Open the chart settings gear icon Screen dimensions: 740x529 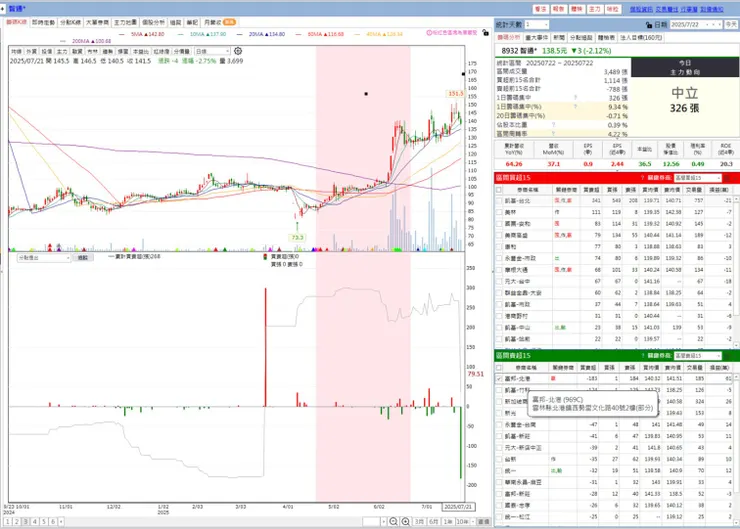coord(238,51)
